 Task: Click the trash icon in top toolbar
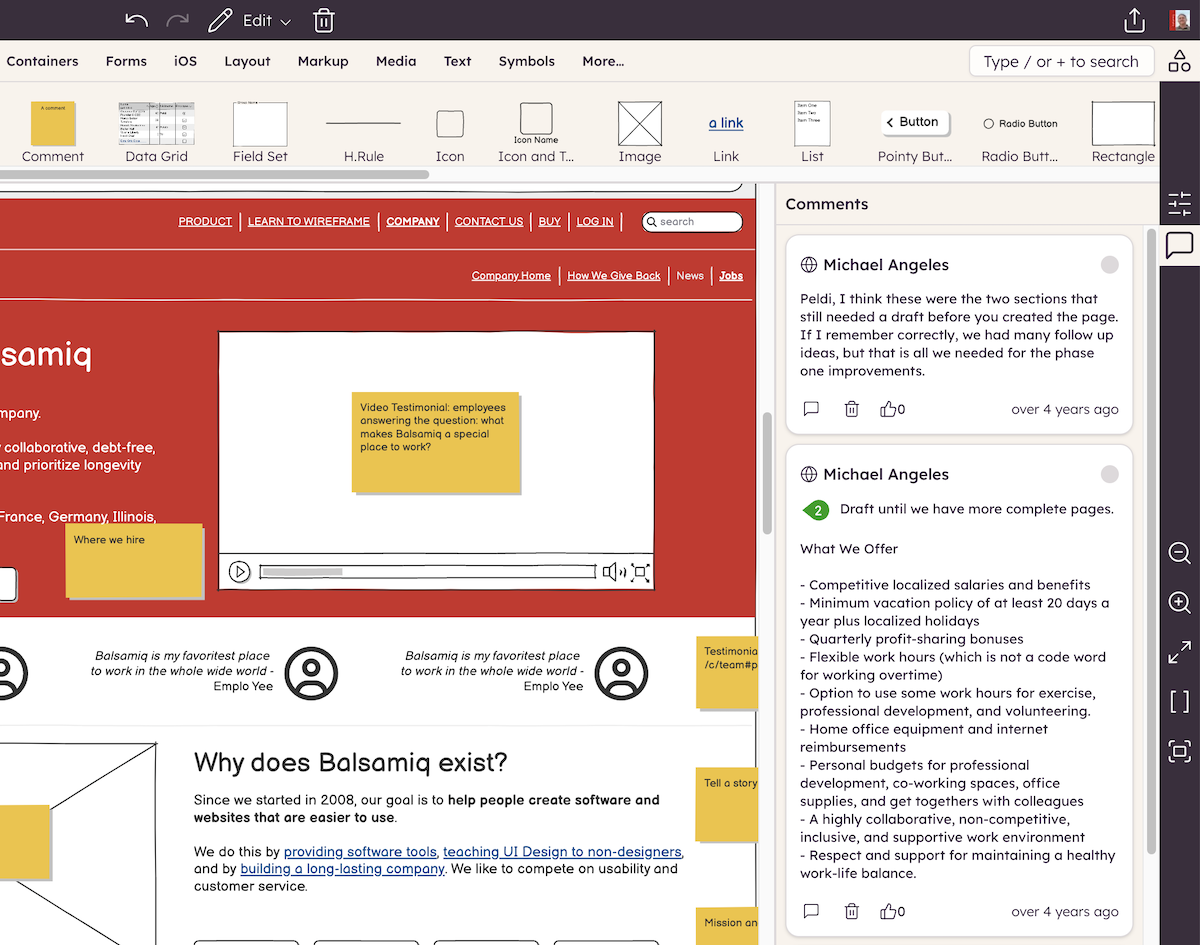[x=324, y=21]
